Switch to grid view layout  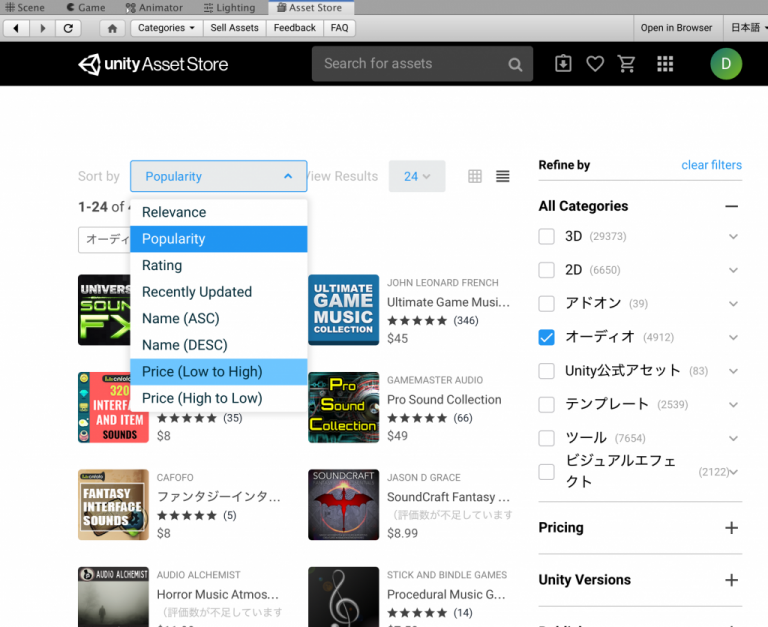click(x=475, y=176)
